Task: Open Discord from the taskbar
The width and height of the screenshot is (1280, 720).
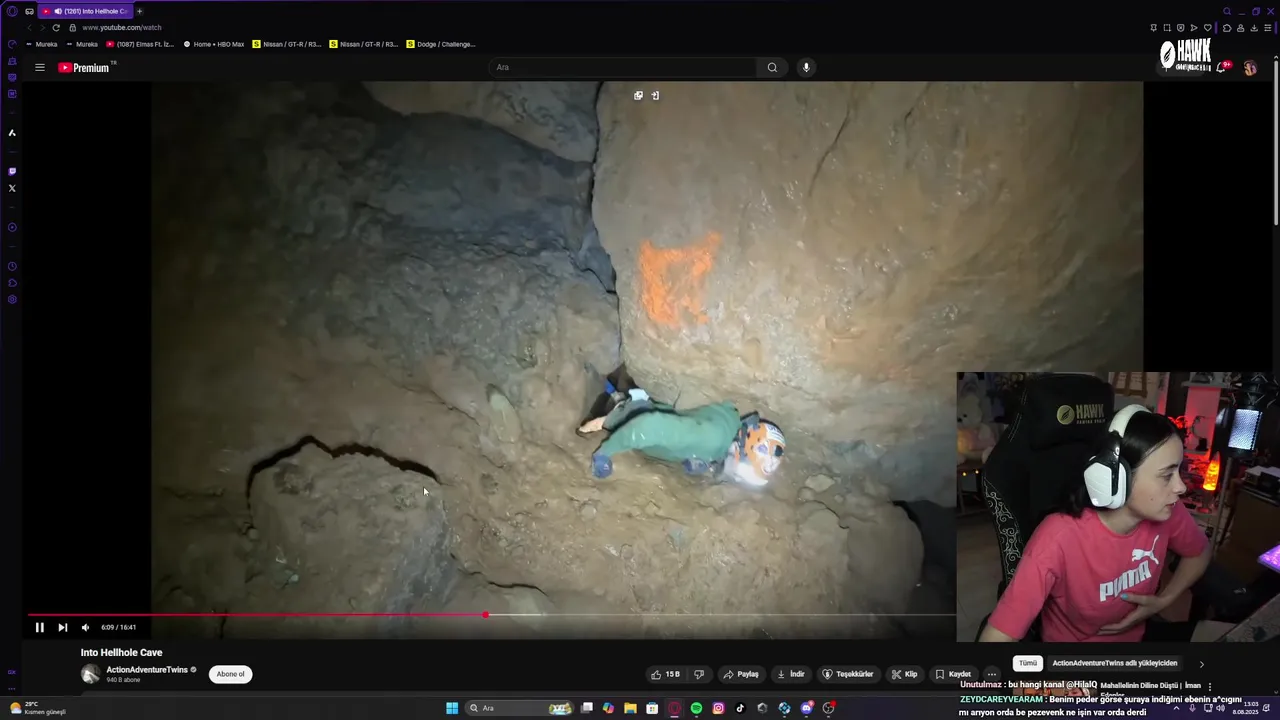Action: point(806,708)
